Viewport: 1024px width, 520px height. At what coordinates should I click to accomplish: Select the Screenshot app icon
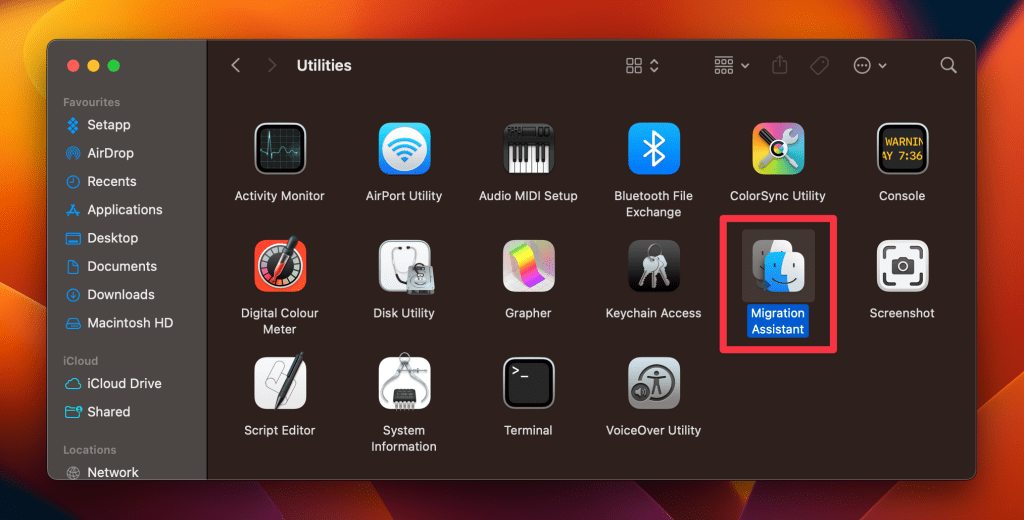coord(902,266)
